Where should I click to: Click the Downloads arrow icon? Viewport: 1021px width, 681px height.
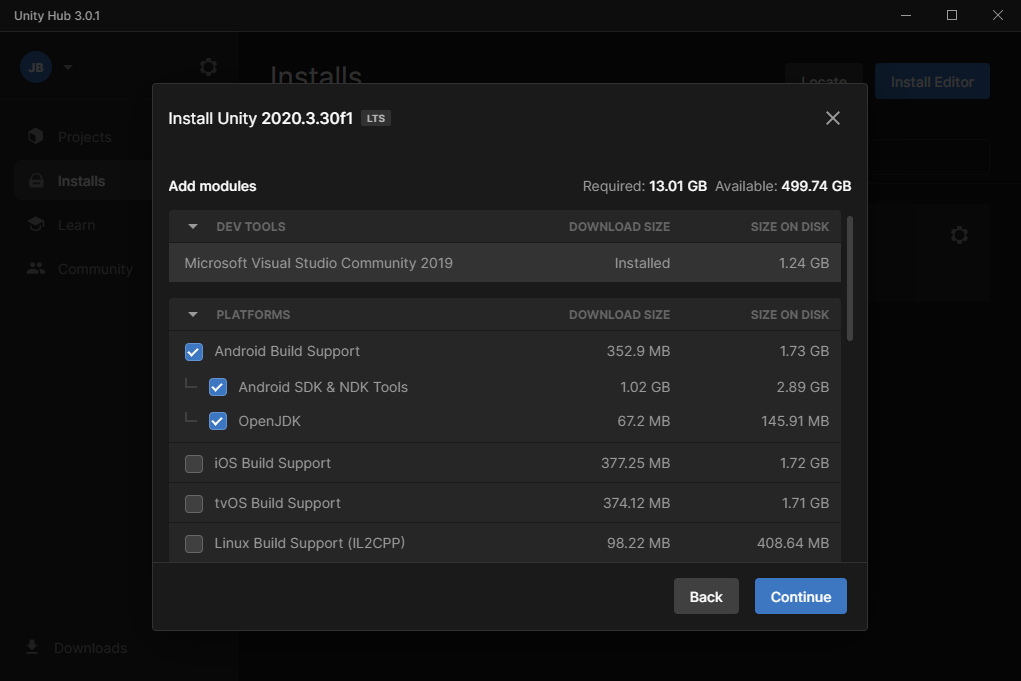click(x=32, y=647)
